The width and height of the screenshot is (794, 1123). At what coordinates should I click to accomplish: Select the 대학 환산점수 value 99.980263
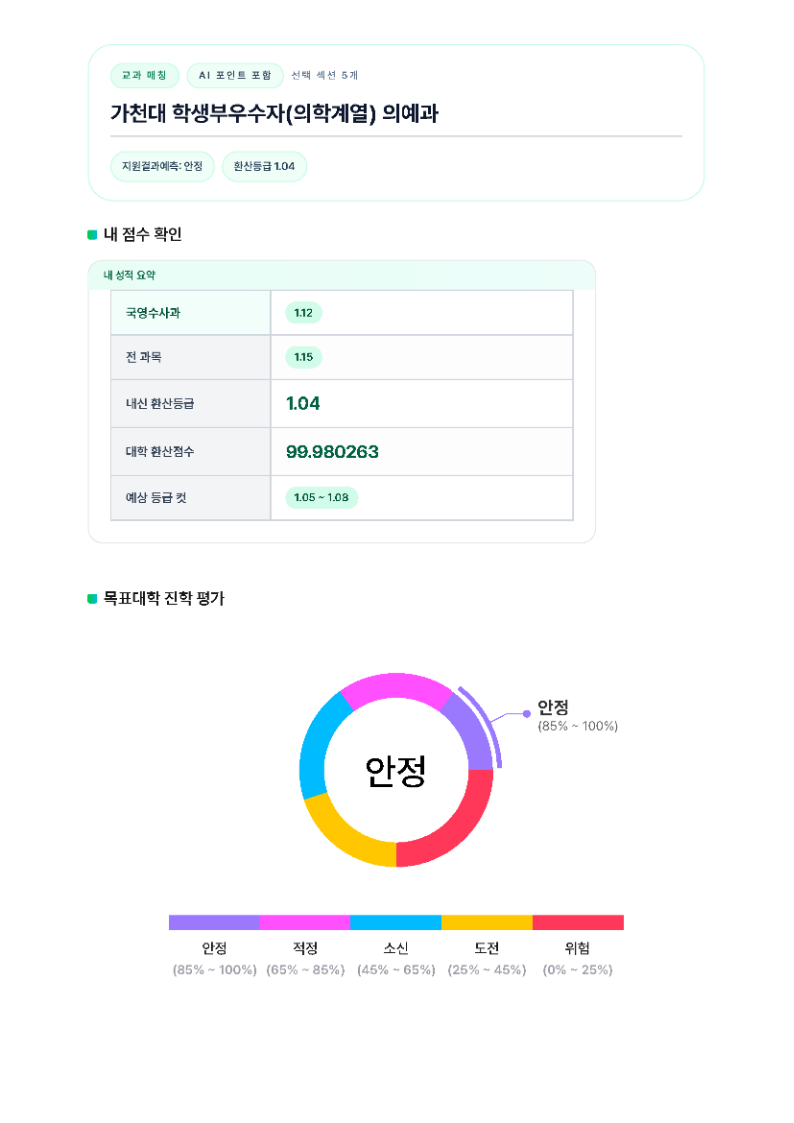pos(332,452)
